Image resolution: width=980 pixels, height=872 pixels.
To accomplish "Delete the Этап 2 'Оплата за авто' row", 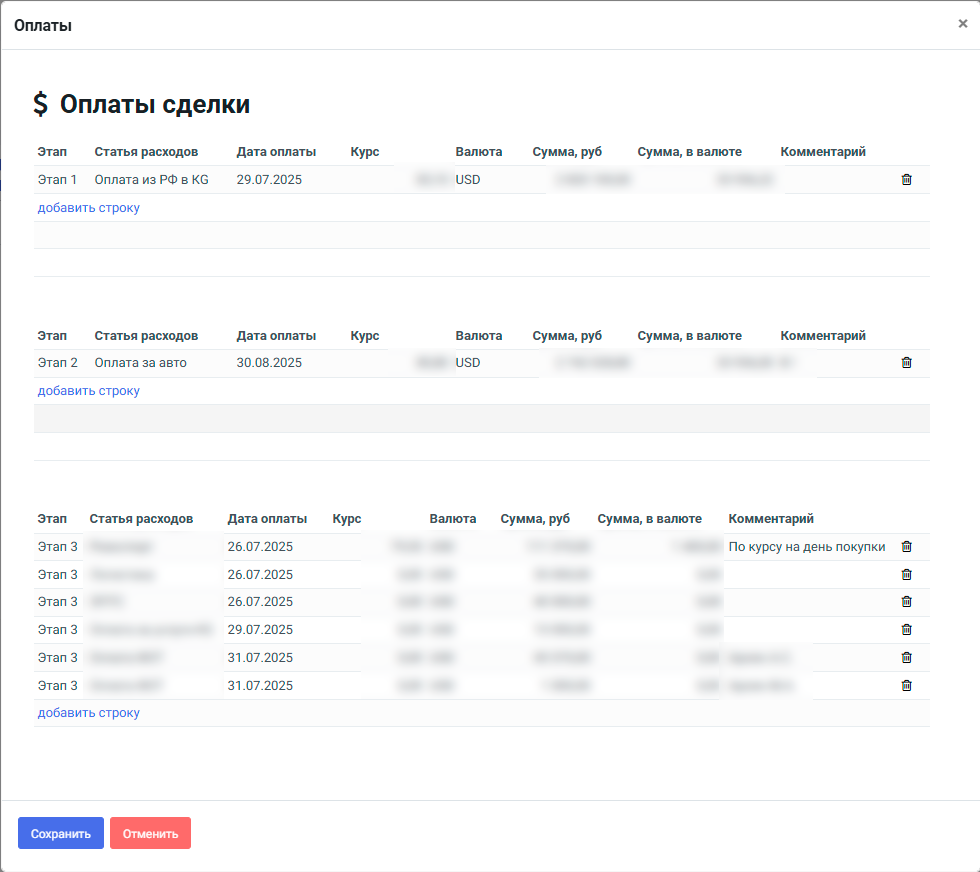I will (x=906, y=363).
